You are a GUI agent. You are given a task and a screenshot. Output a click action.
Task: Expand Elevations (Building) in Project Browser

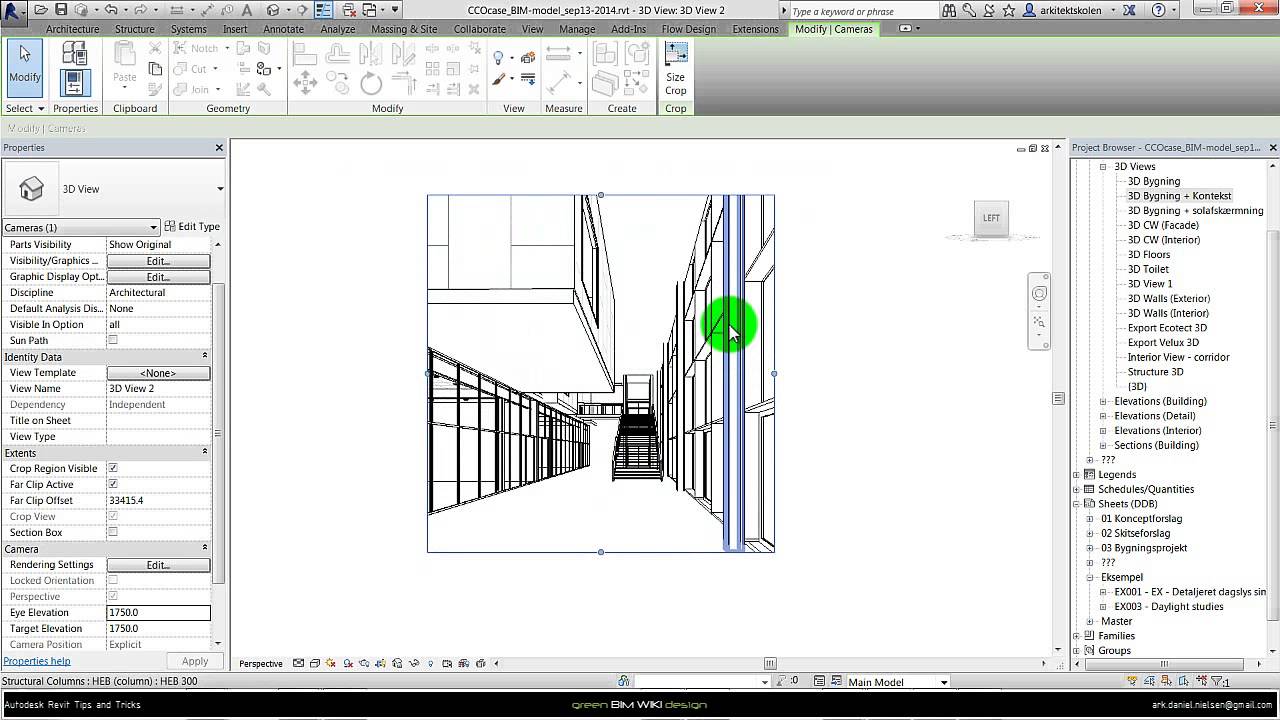tap(1103, 402)
